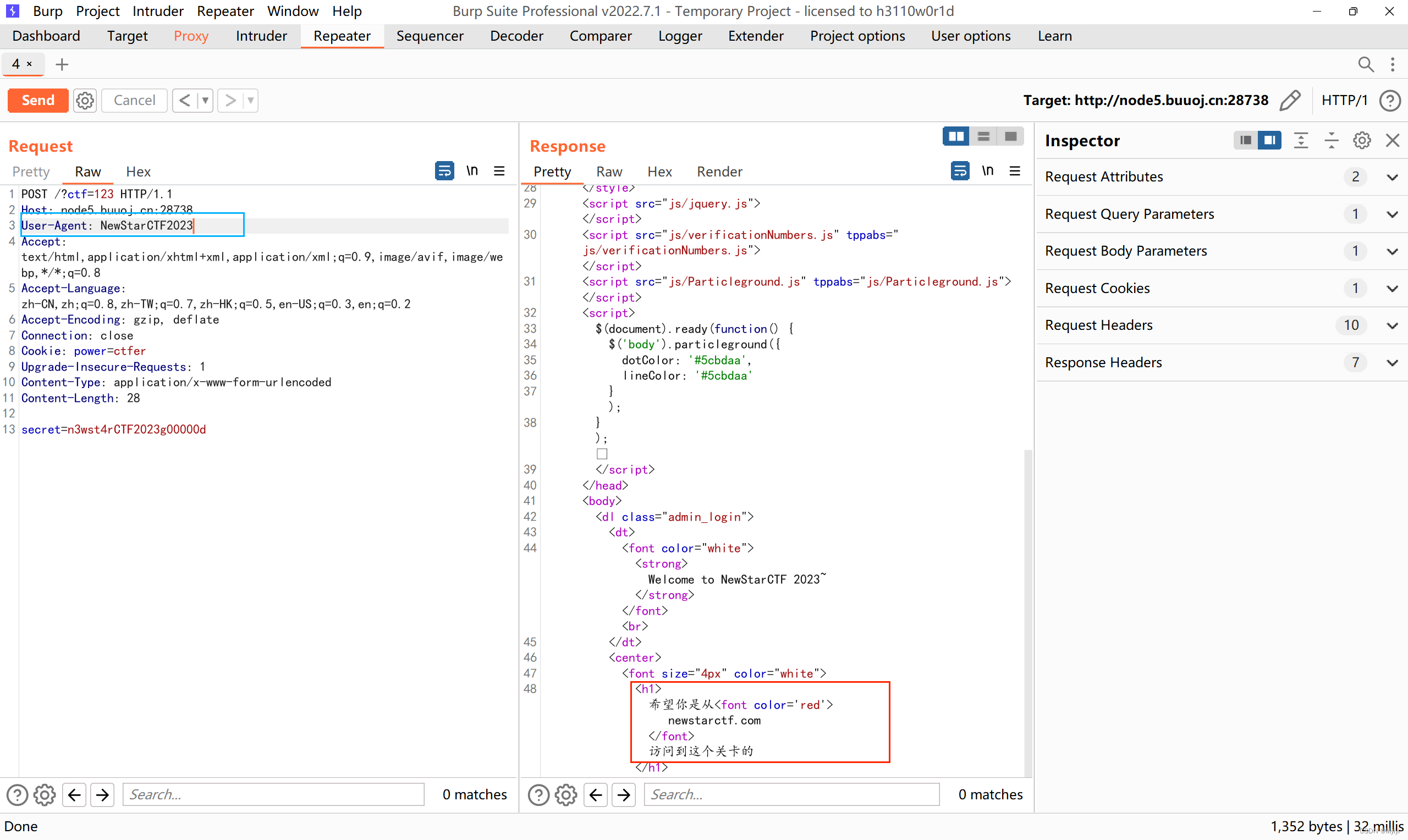Click the response pane vertical scrollbar
This screenshot has width=1408, height=840.
click(x=1027, y=611)
